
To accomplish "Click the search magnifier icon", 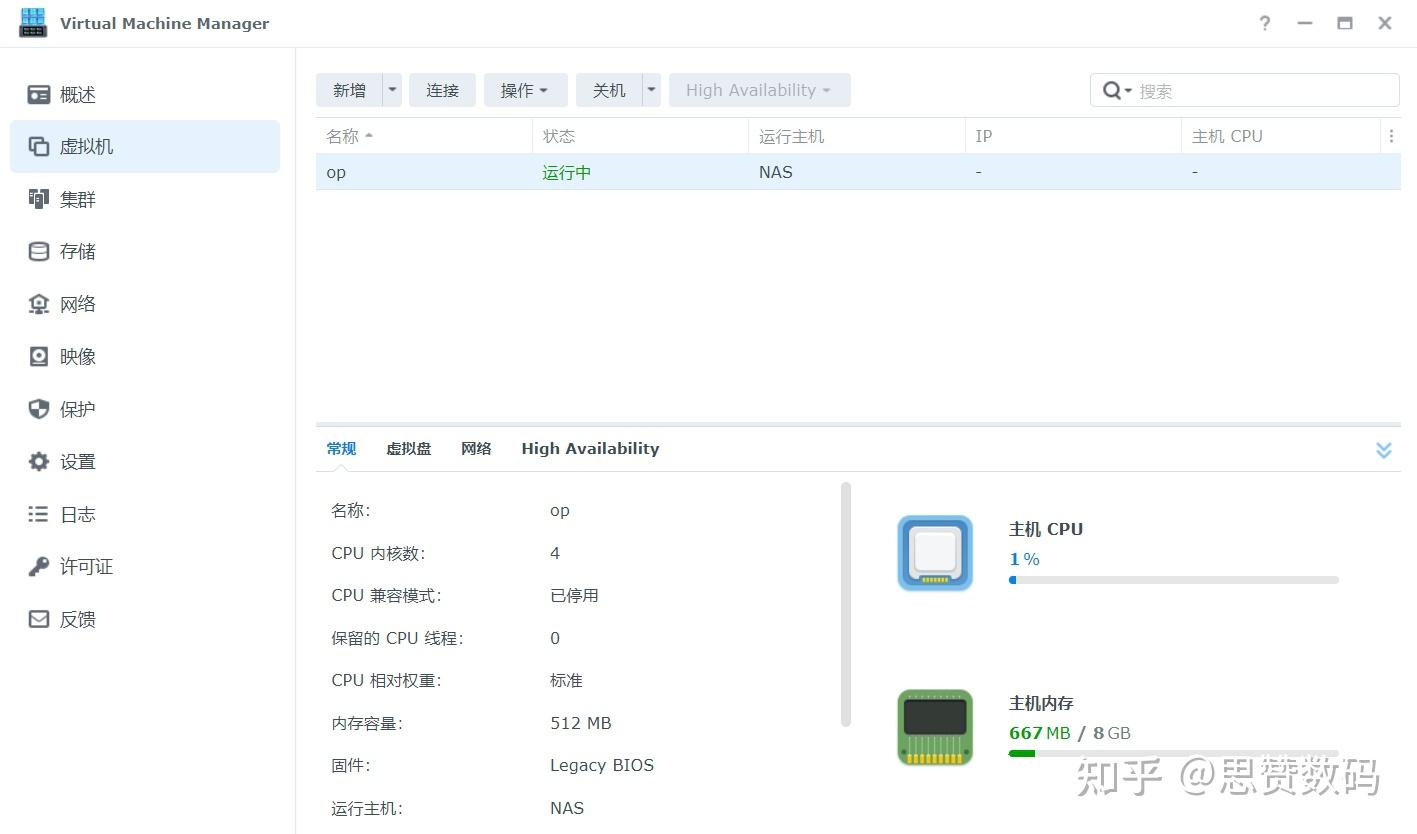I will (x=1112, y=91).
